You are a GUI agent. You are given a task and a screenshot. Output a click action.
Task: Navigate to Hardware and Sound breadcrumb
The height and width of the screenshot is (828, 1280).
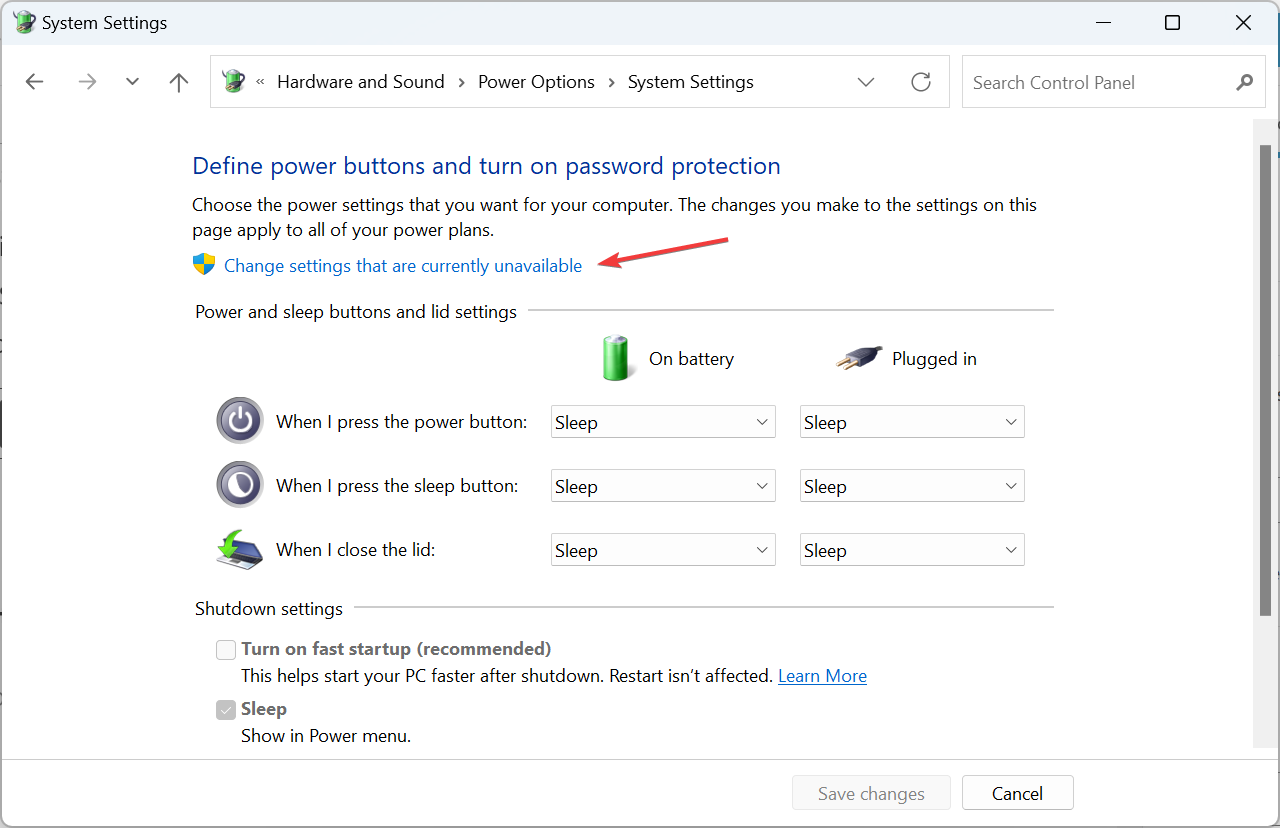(x=360, y=82)
